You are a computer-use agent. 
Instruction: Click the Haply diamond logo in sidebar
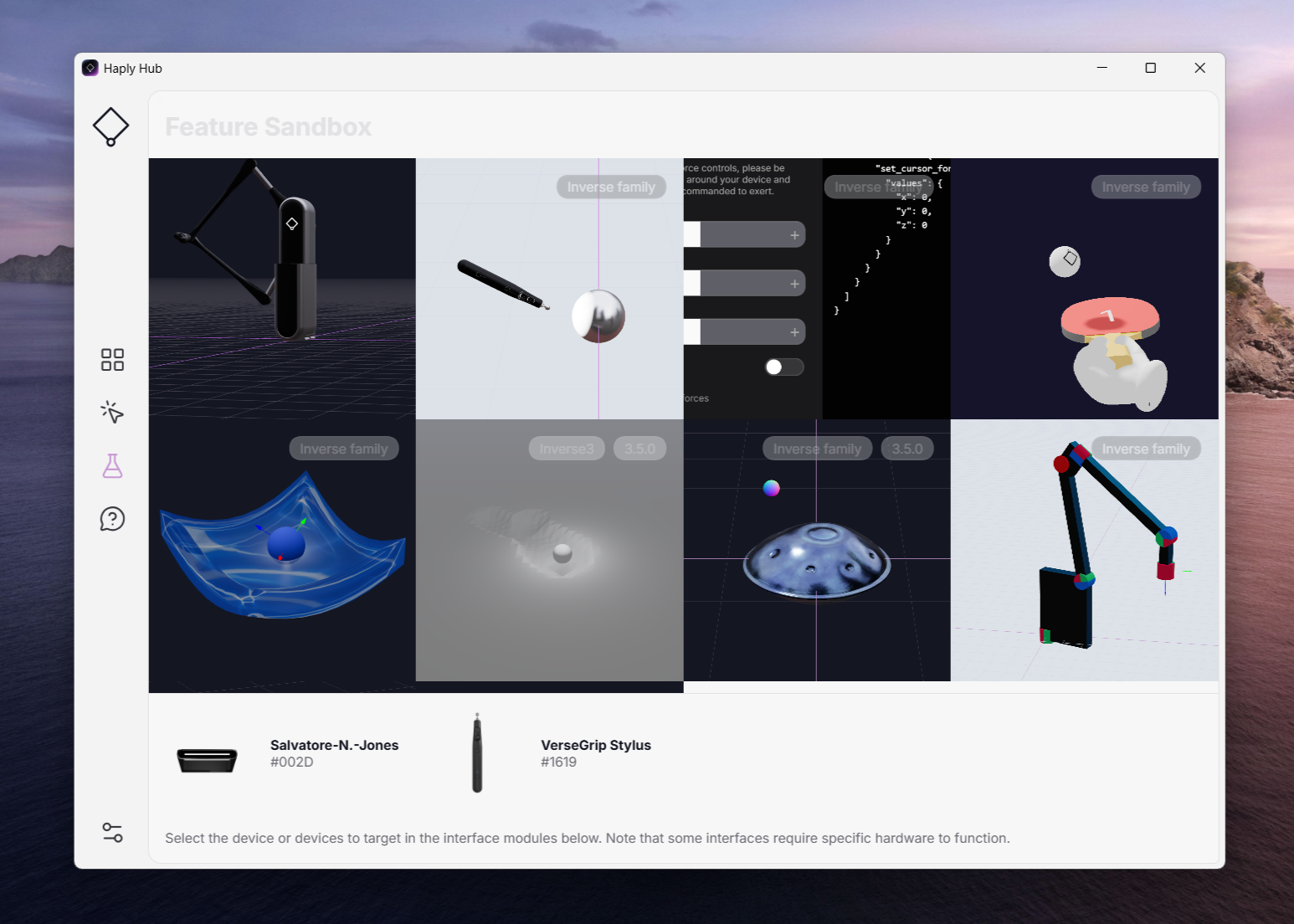(x=110, y=126)
